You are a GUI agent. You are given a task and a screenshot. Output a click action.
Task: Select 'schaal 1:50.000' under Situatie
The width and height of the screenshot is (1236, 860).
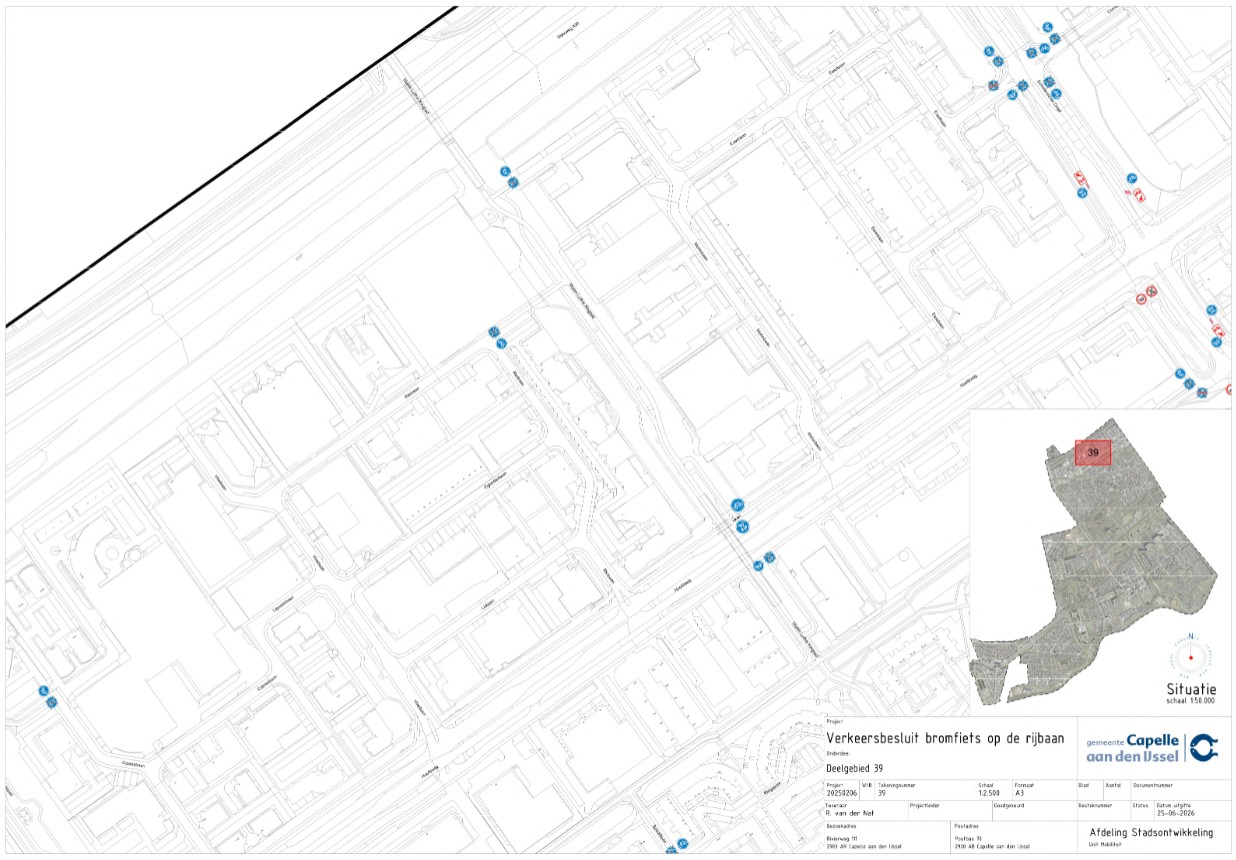pyautogui.click(x=1191, y=701)
